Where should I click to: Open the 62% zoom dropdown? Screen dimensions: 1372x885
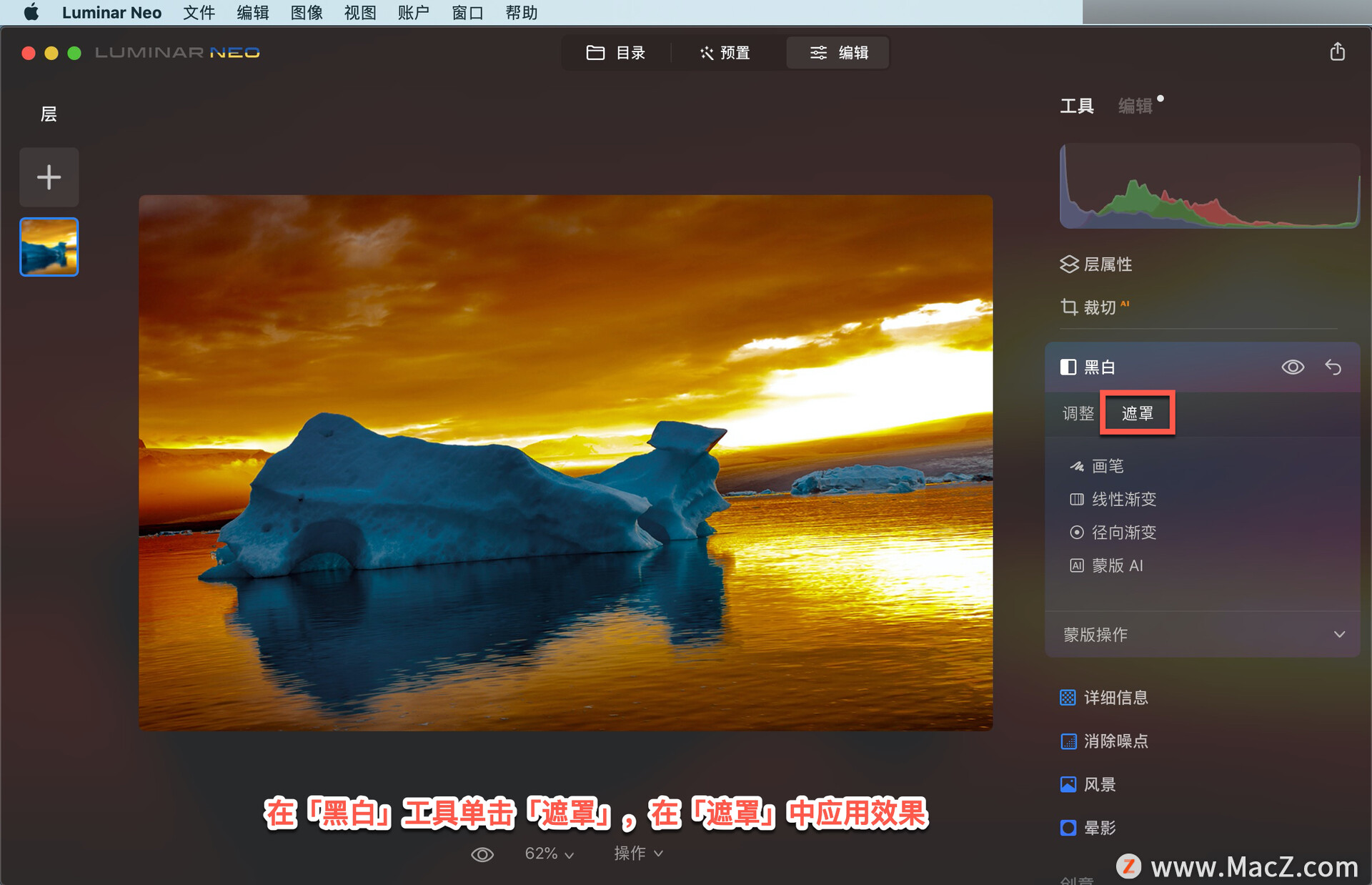click(550, 854)
